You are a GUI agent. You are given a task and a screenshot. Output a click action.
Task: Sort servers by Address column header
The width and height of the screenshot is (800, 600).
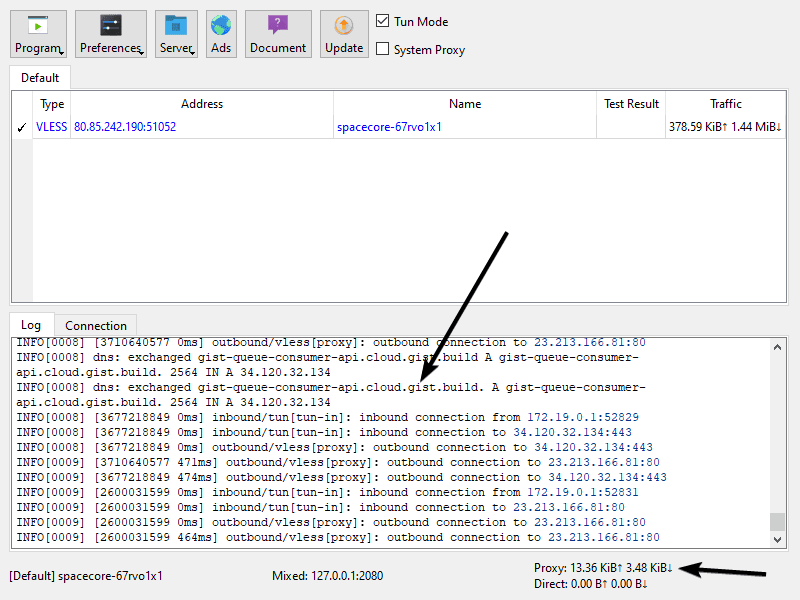click(x=202, y=104)
